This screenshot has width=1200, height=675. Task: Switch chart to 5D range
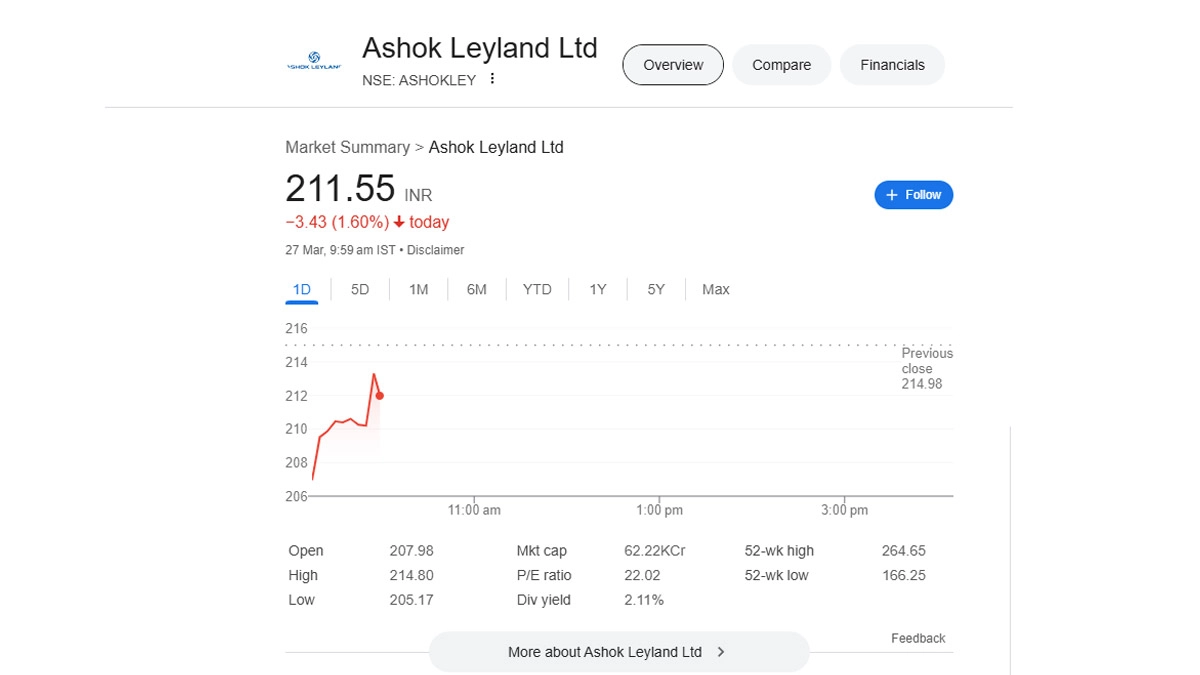tap(360, 290)
